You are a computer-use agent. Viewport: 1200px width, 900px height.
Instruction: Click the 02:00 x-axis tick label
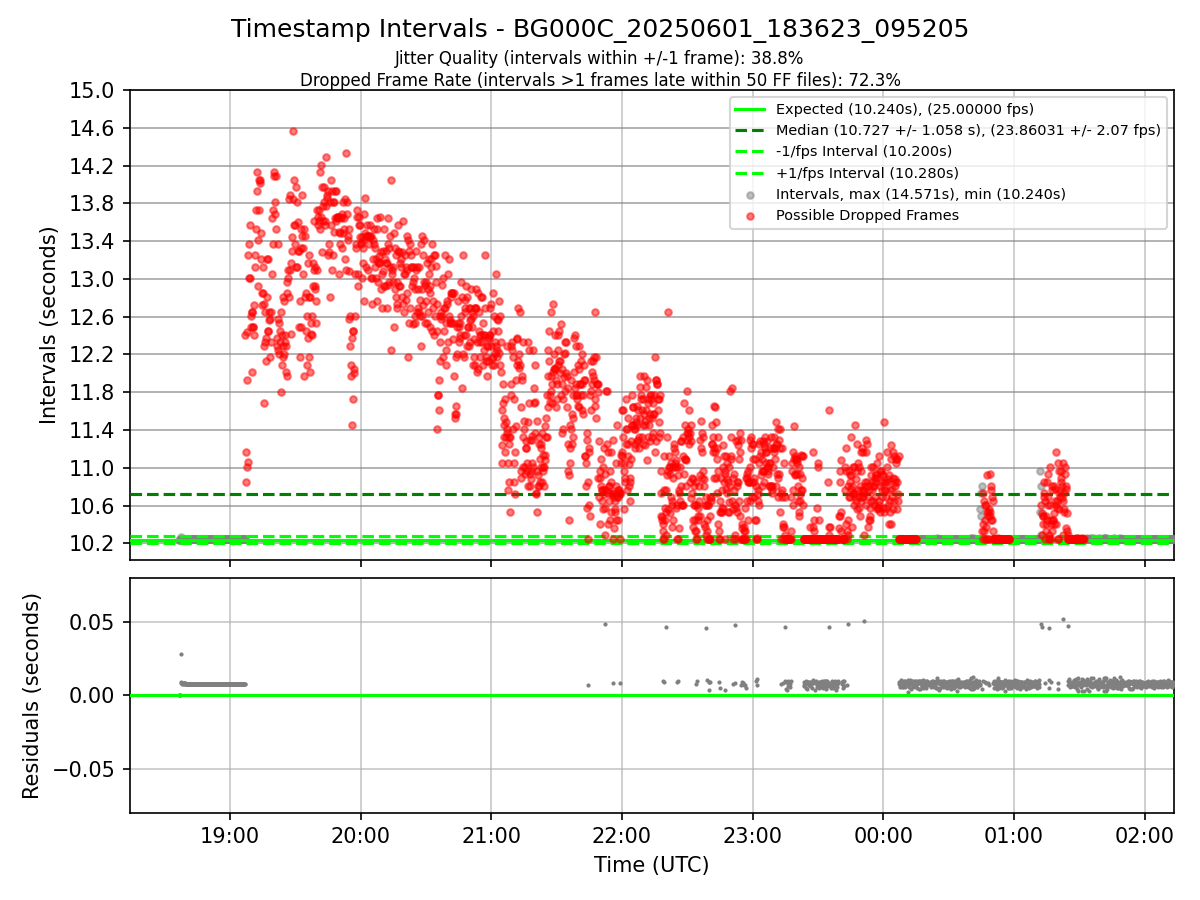tap(1144, 835)
